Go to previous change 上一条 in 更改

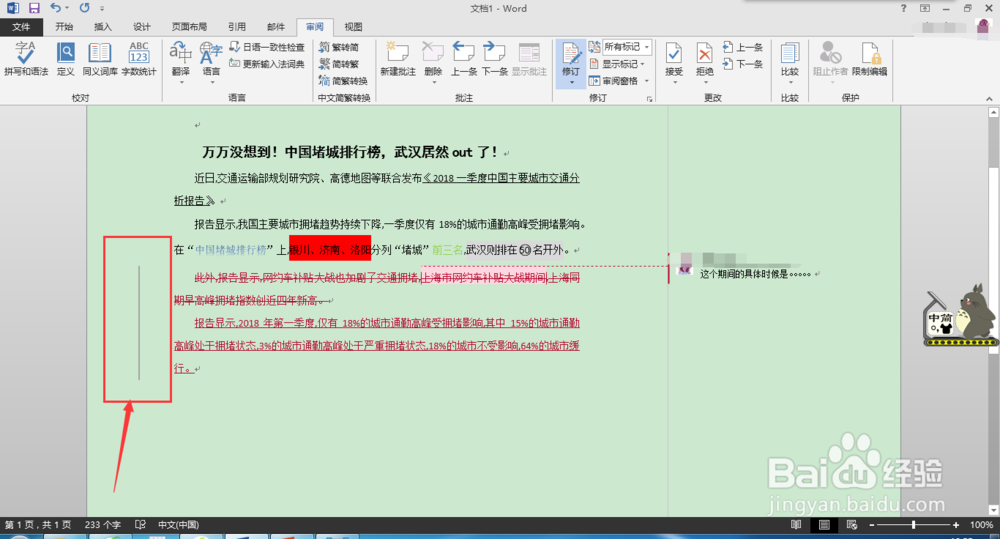[743, 47]
